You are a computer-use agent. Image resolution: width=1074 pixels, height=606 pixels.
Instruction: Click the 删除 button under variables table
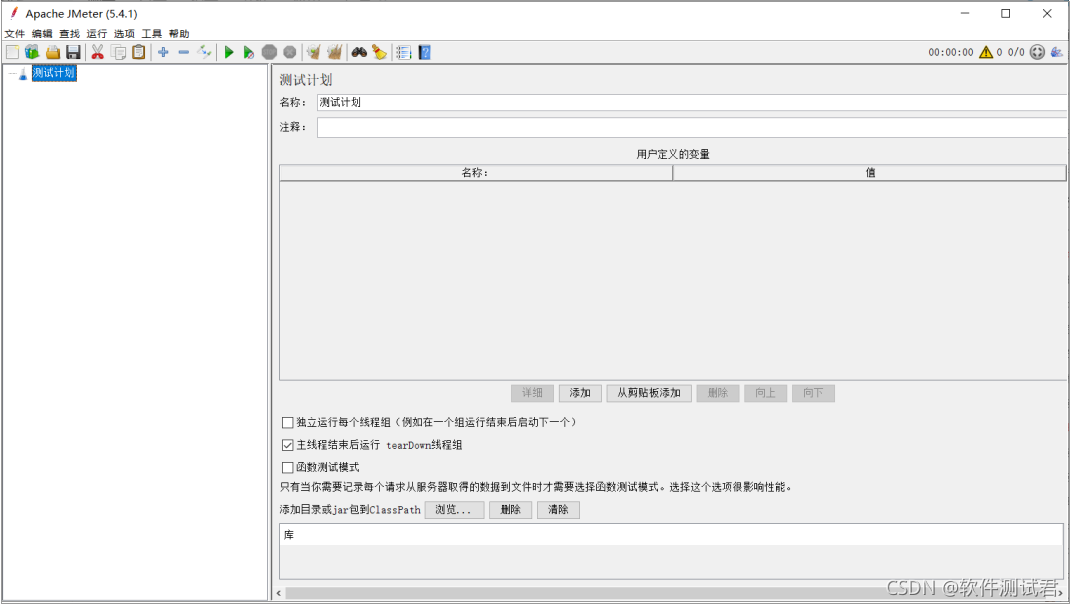point(718,393)
